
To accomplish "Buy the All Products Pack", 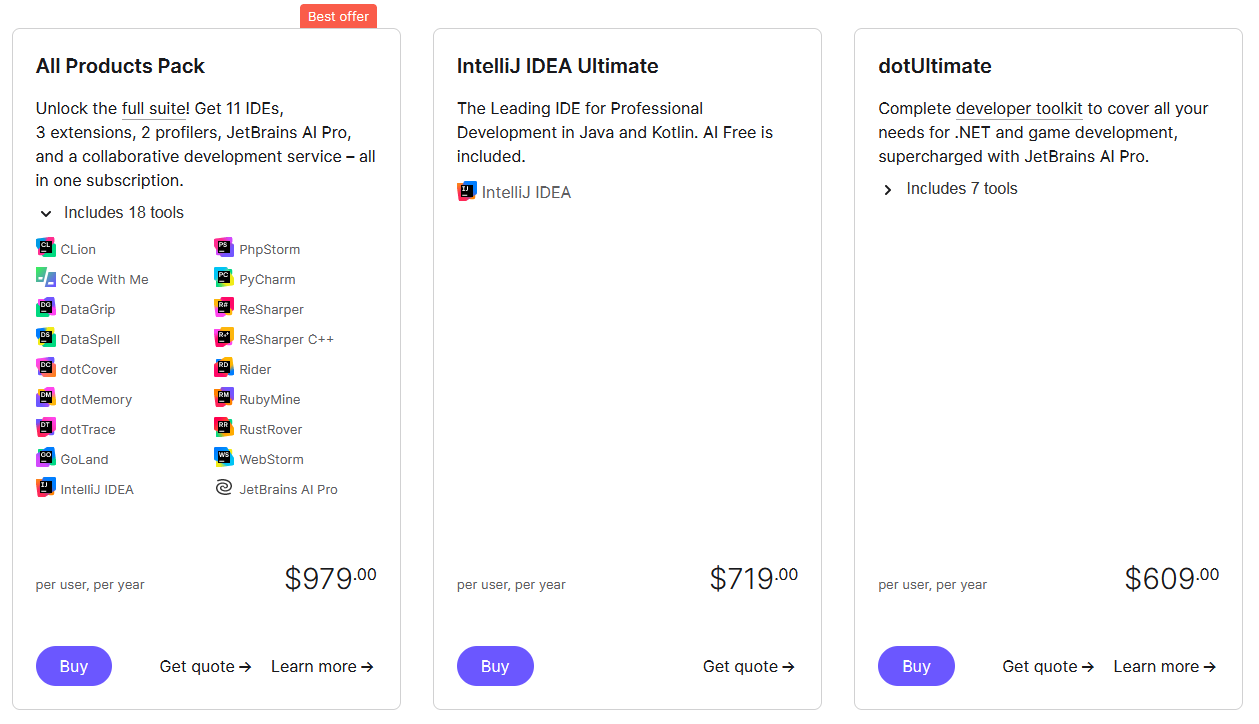I will coord(74,666).
